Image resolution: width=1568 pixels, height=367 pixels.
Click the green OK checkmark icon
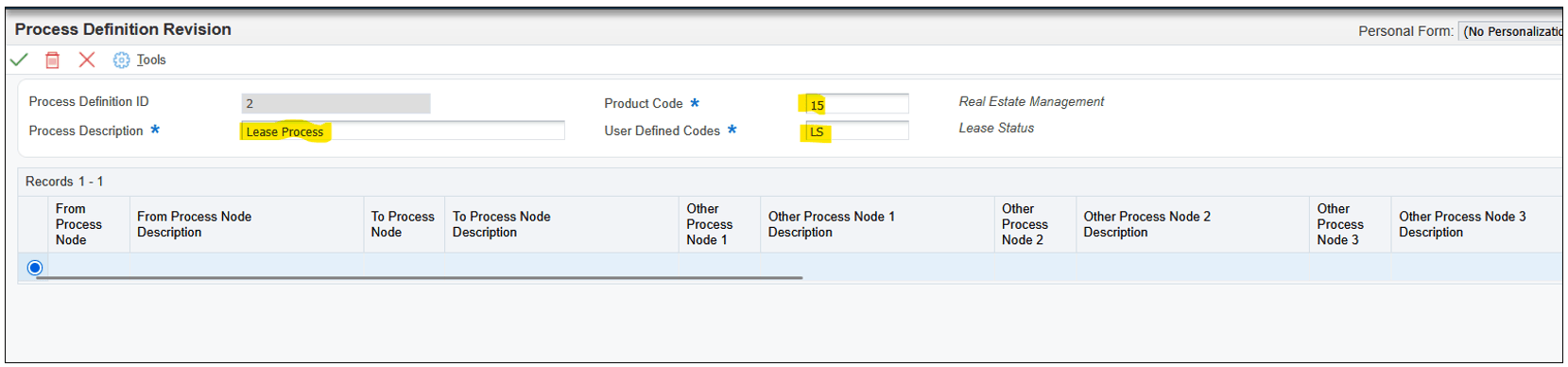coord(19,60)
